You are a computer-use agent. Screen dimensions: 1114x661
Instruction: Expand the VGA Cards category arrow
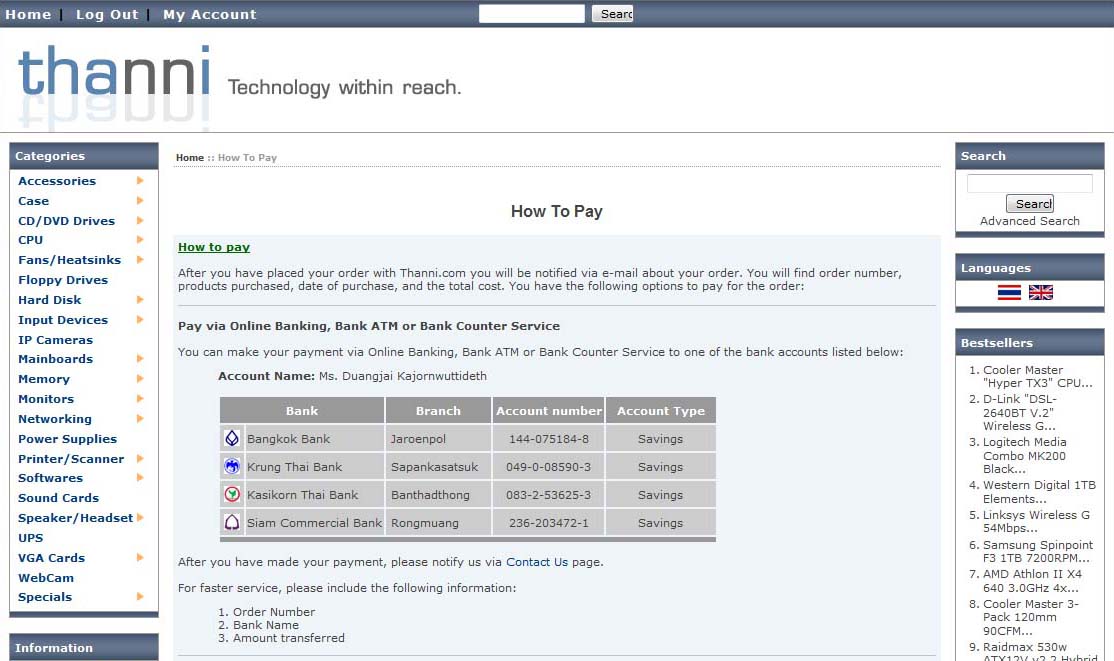[140, 557]
